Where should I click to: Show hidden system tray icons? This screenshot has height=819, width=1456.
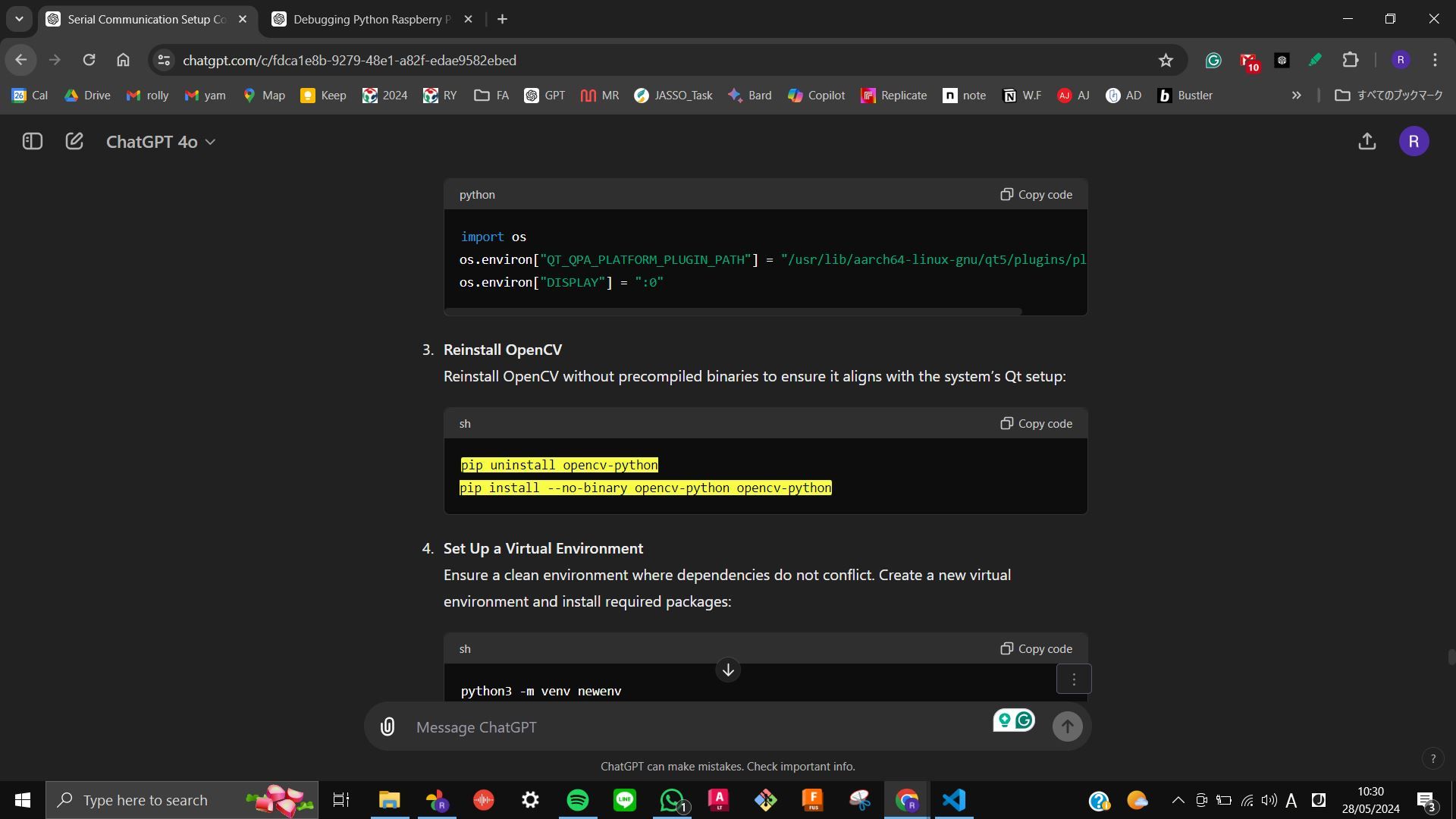click(x=1178, y=800)
